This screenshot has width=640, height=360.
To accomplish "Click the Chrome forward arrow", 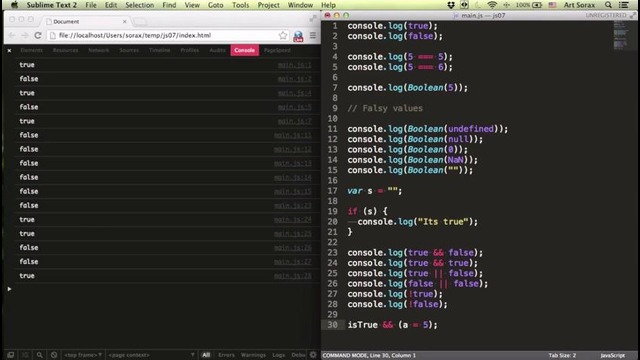I will point(24,36).
